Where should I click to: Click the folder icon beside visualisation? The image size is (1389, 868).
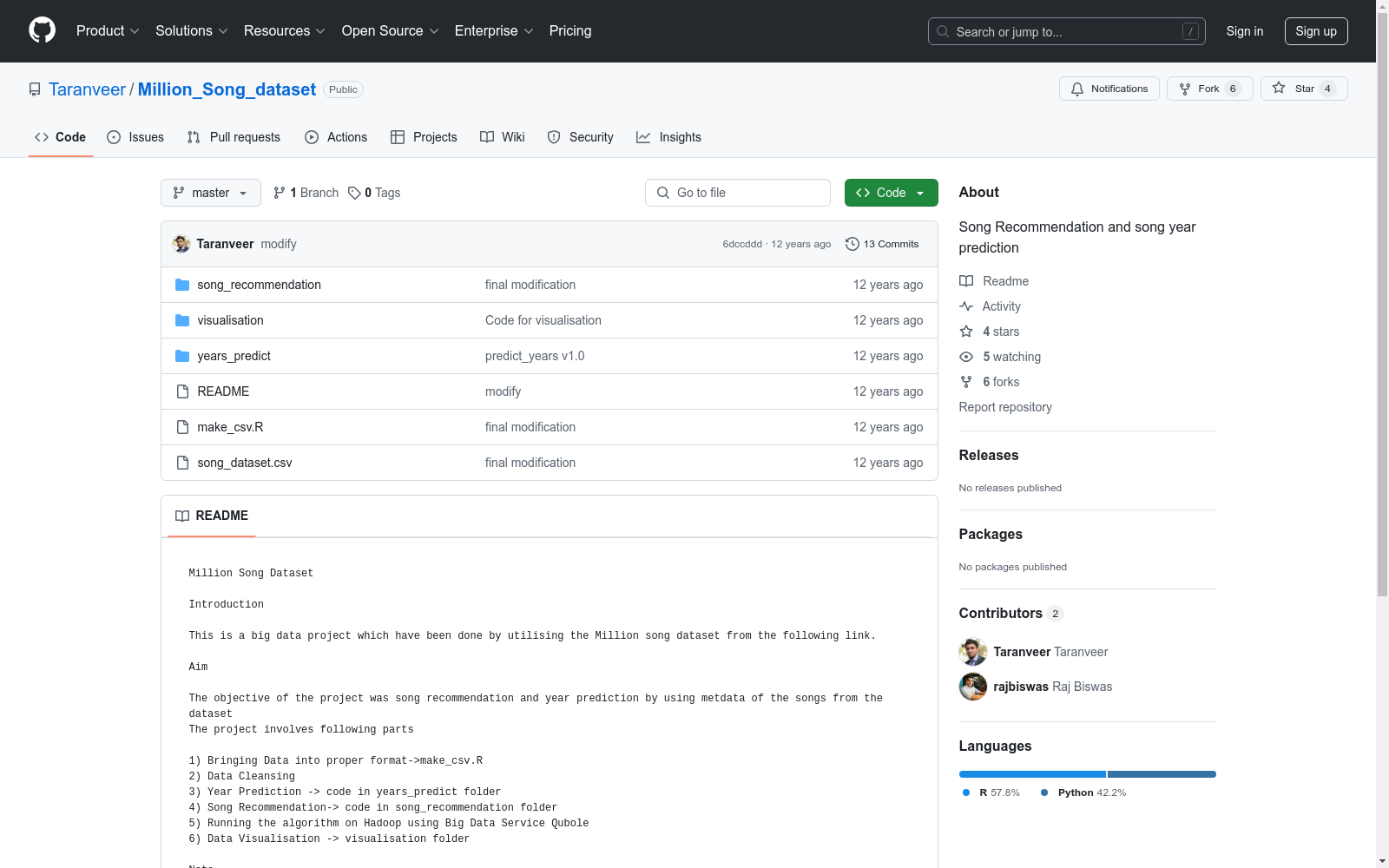[182, 320]
